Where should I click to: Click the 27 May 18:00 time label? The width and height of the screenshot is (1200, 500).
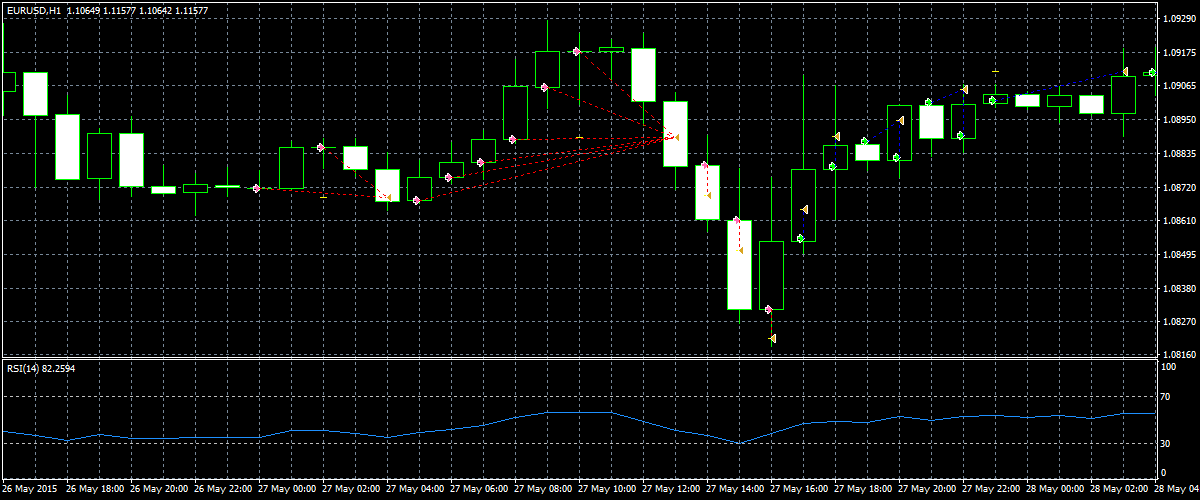point(865,490)
